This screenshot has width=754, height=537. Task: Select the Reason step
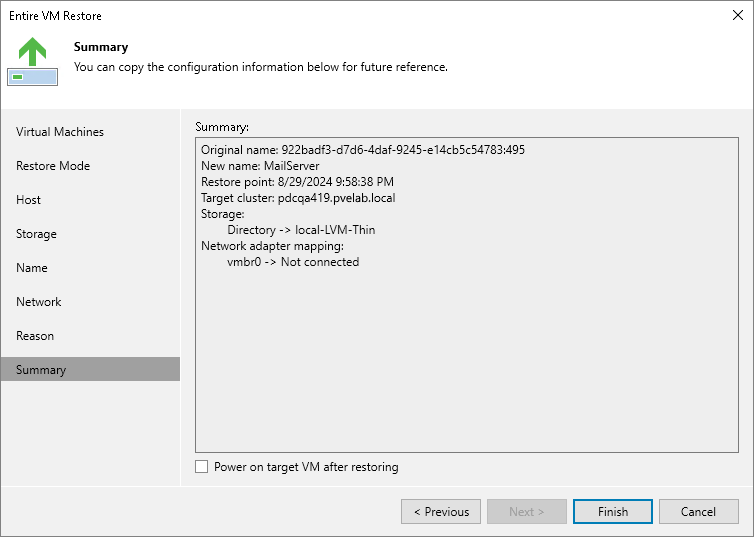click(35, 336)
